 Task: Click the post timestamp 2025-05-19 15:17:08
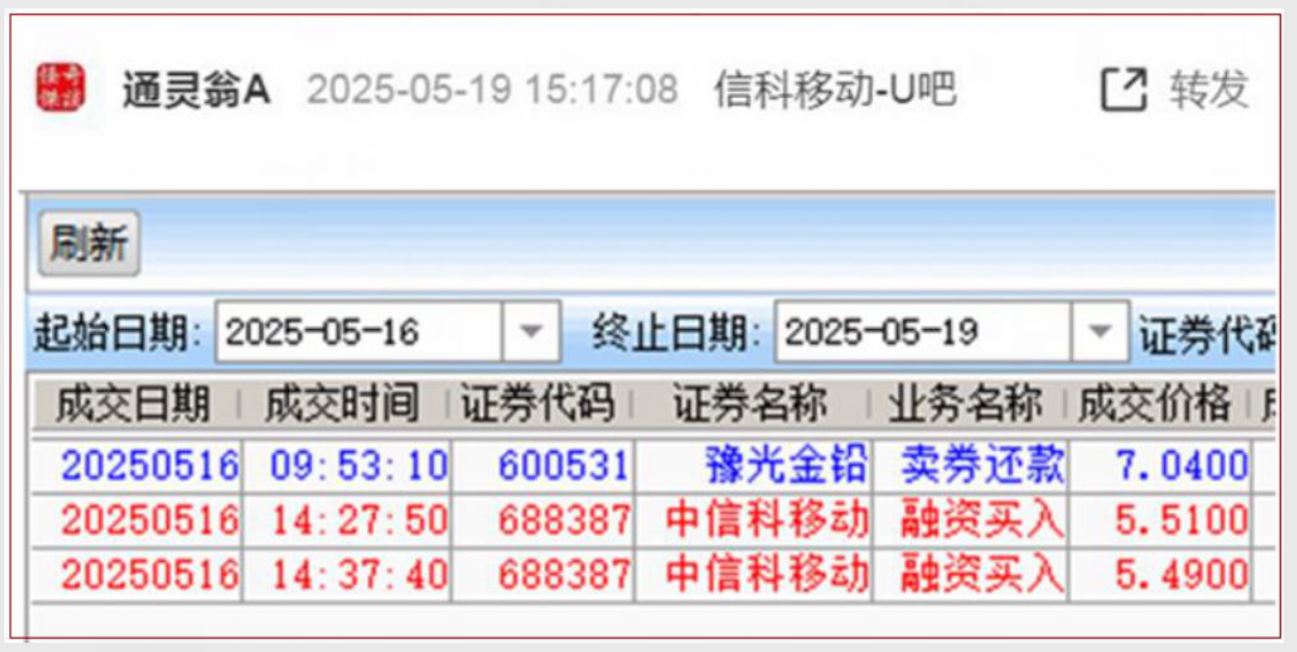point(492,91)
